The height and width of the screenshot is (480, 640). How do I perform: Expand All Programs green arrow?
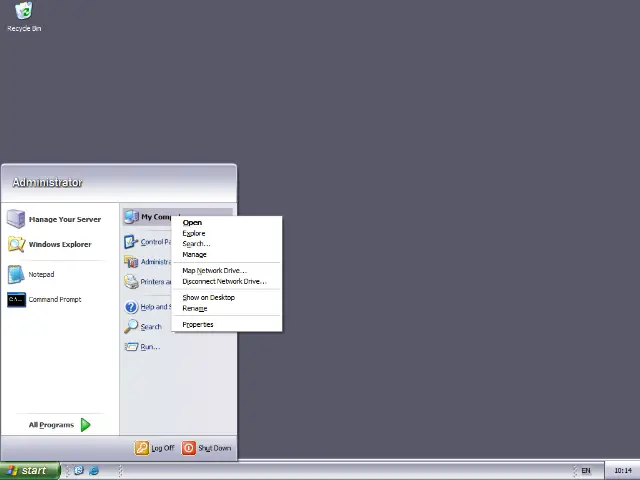coord(86,425)
